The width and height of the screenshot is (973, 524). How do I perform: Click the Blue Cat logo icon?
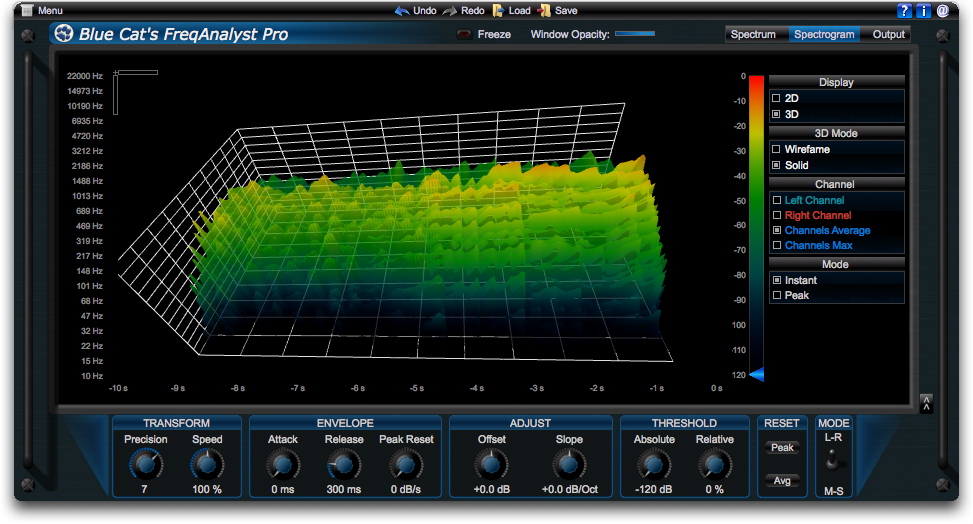[63, 34]
